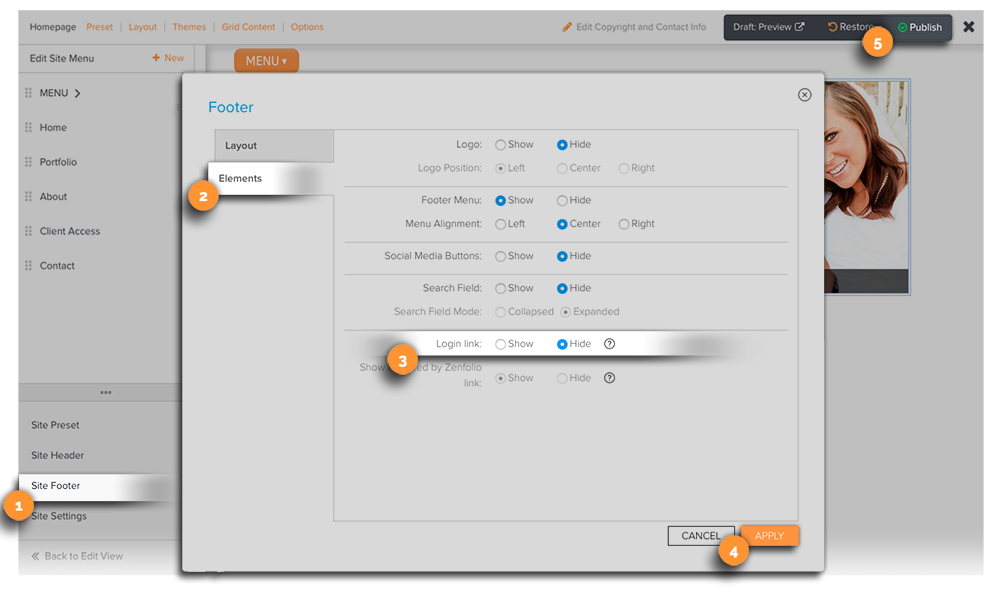Set Footer Menu to Show
Image resolution: width=1000 pixels, height=593 pixels.
pyautogui.click(x=501, y=200)
